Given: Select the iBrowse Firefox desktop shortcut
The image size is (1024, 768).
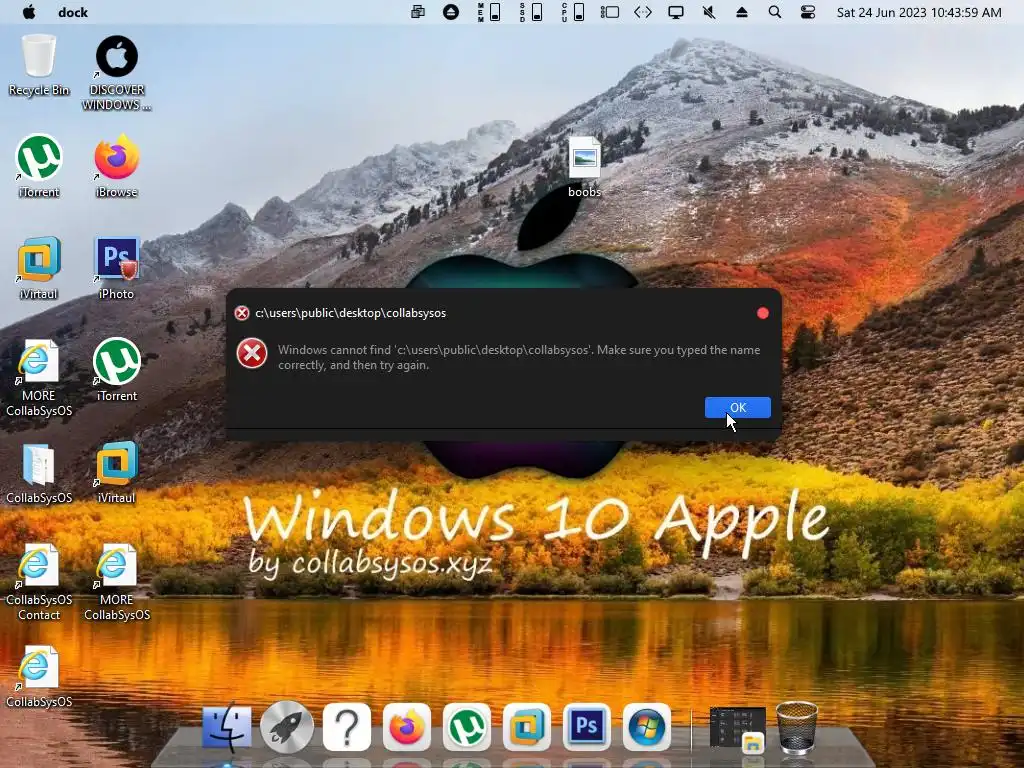Looking at the screenshot, I should click(x=116, y=167).
